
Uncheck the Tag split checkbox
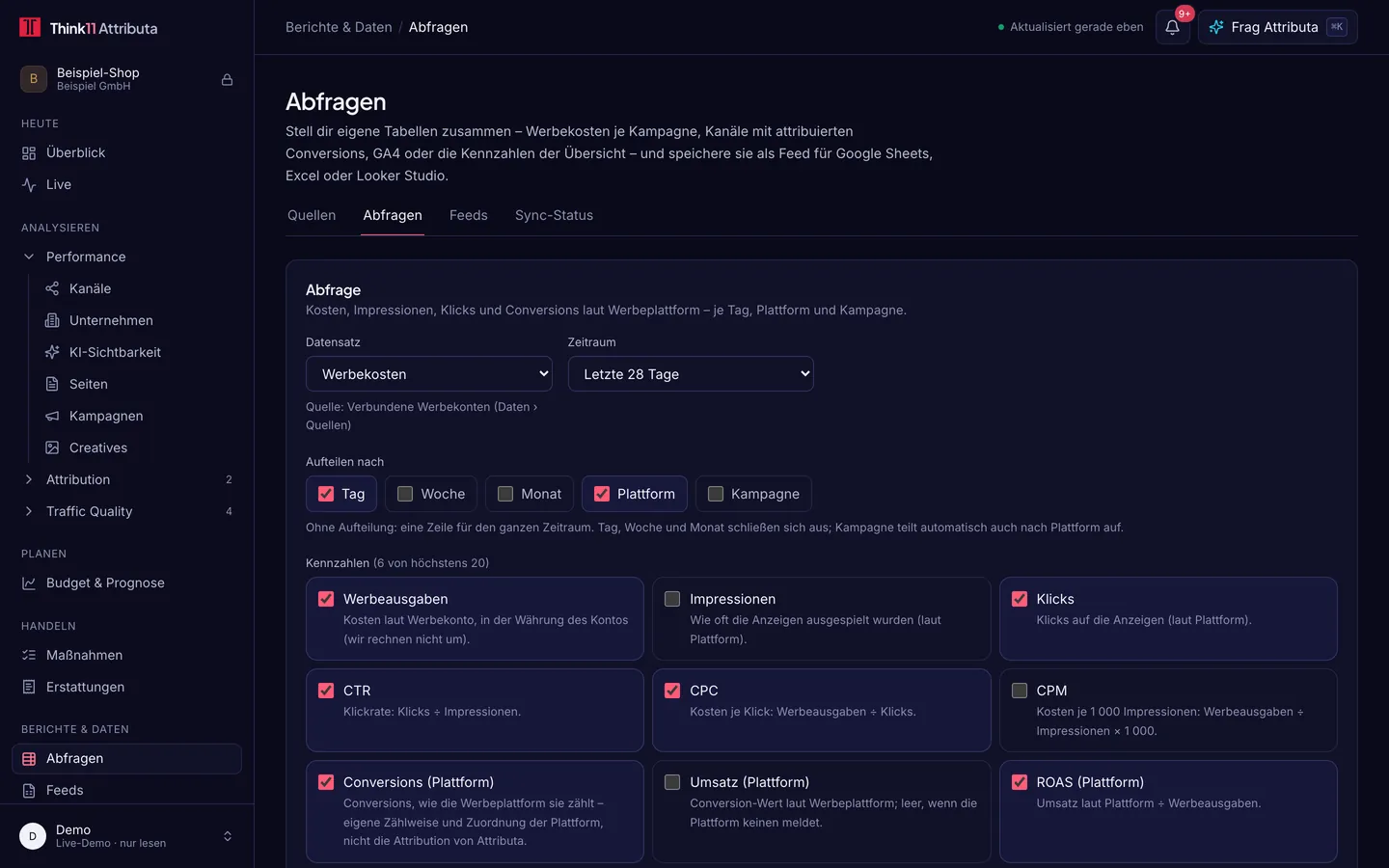(x=326, y=494)
